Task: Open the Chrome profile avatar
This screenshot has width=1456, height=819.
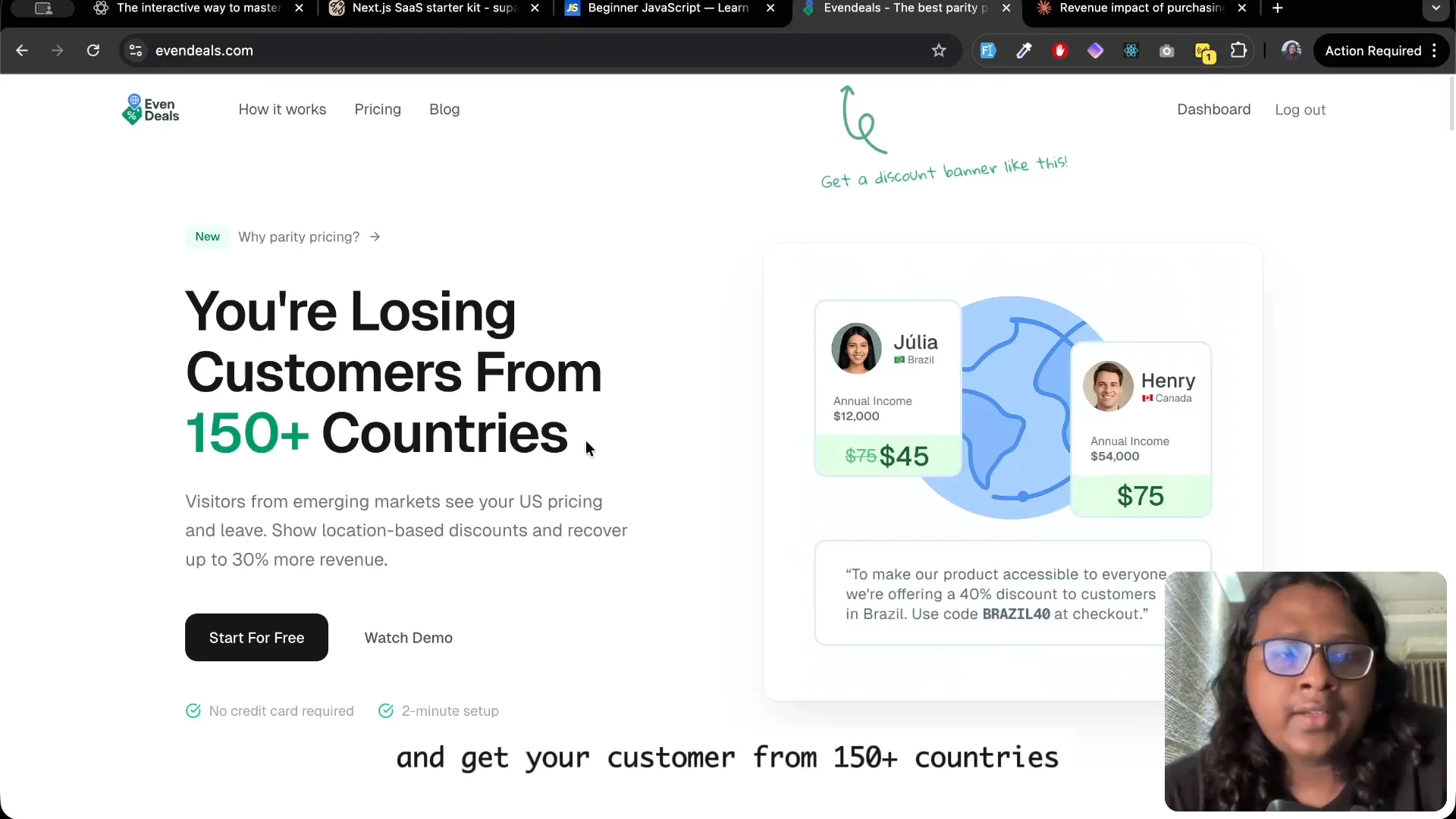Action: pyautogui.click(x=1291, y=51)
